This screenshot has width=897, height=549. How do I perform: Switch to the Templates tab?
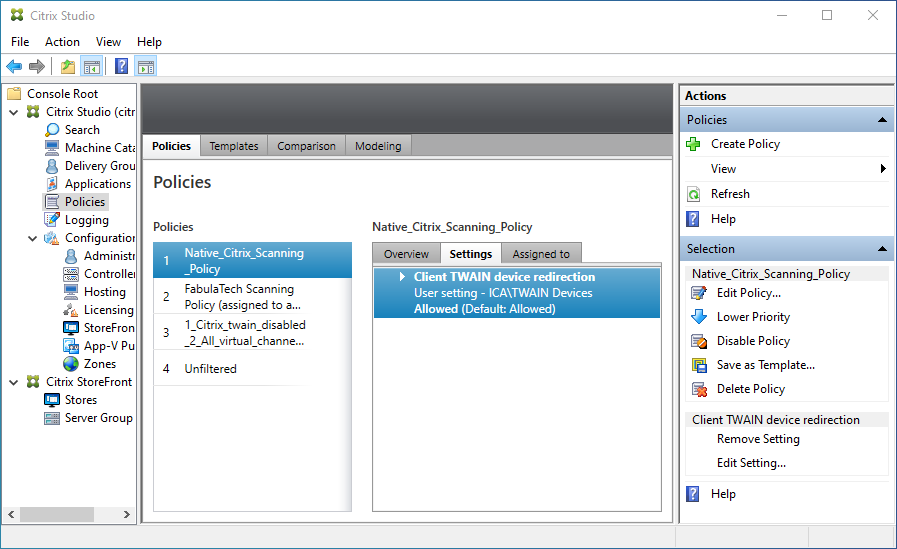(233, 146)
